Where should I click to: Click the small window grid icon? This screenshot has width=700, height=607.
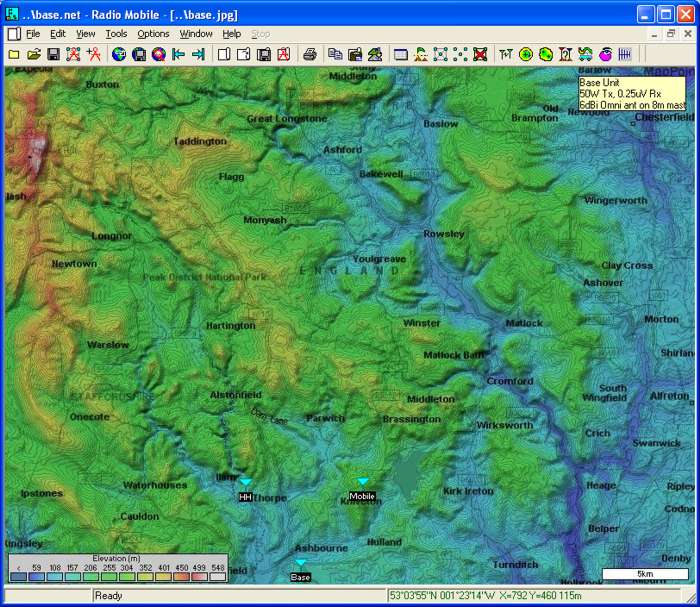tap(401, 54)
